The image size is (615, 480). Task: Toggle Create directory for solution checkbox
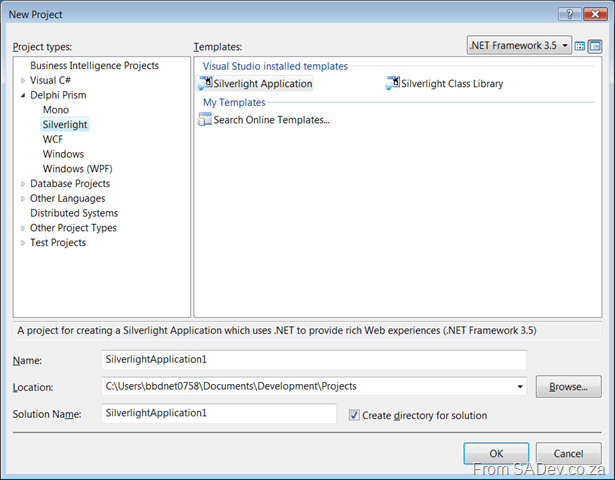(x=354, y=415)
